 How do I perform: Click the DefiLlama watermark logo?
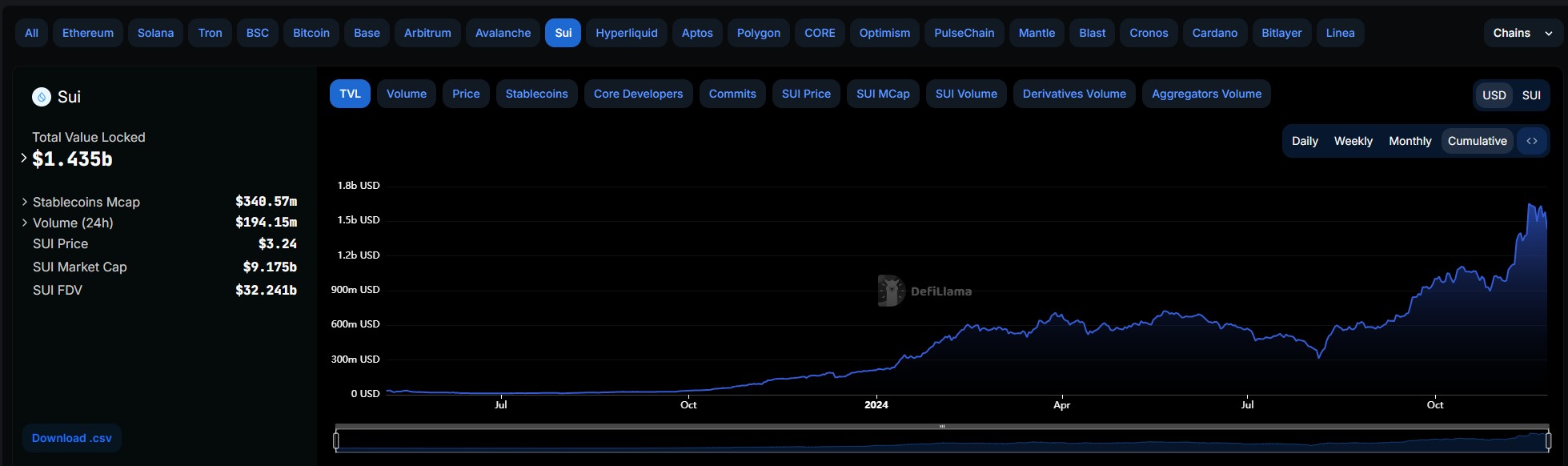[924, 291]
